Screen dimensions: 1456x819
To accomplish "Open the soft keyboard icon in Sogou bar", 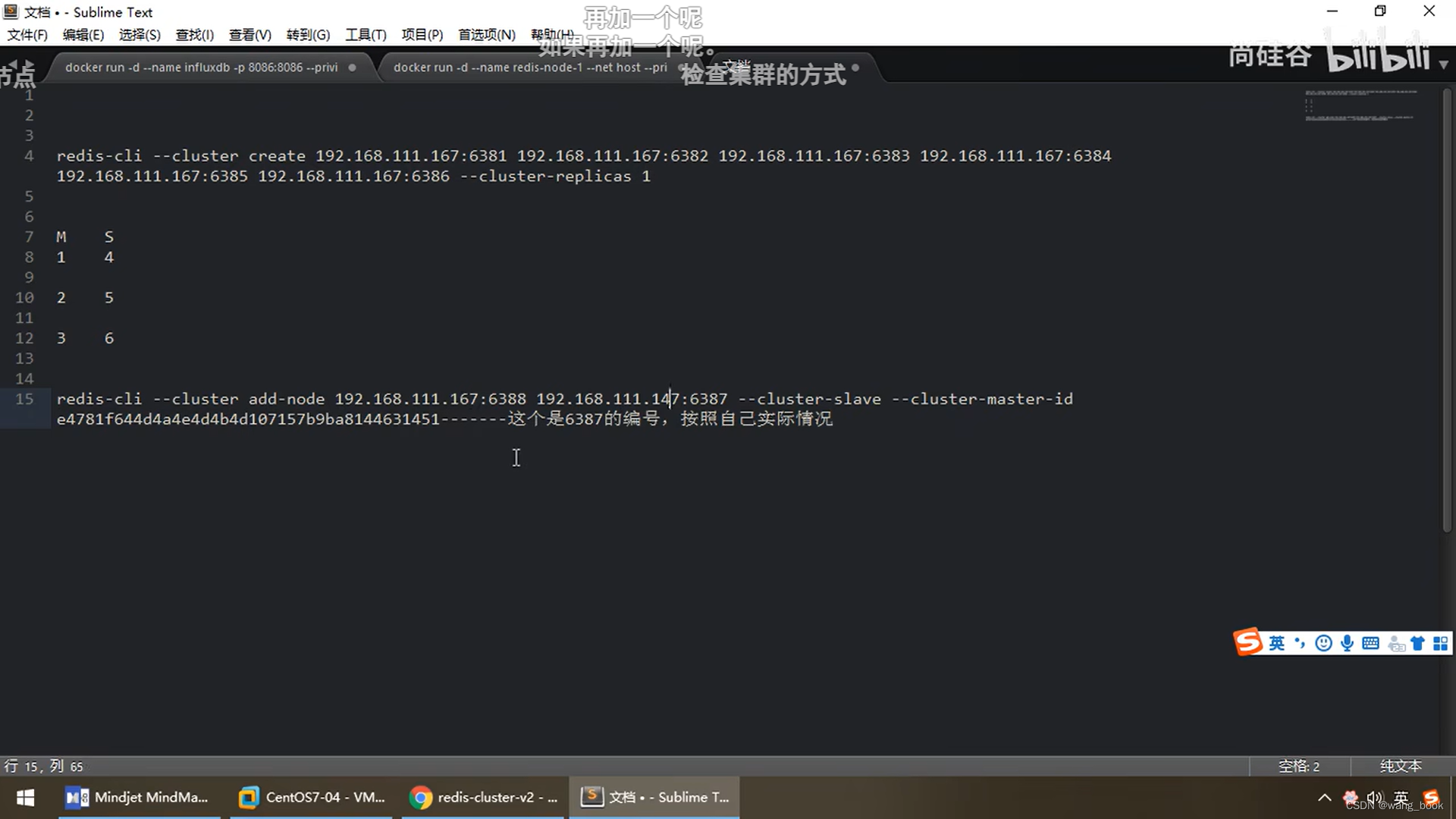I will [1370, 644].
